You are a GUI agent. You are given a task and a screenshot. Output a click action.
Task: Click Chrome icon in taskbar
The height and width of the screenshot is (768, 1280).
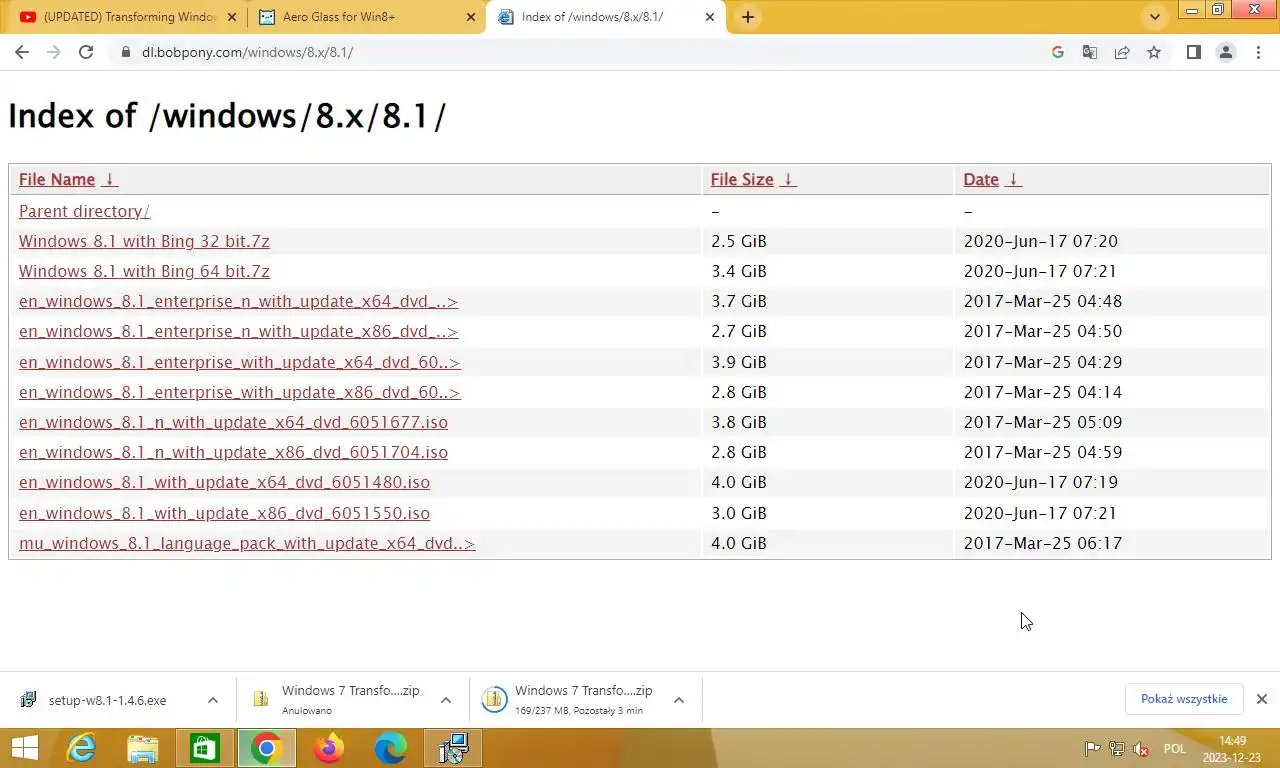[x=267, y=748]
